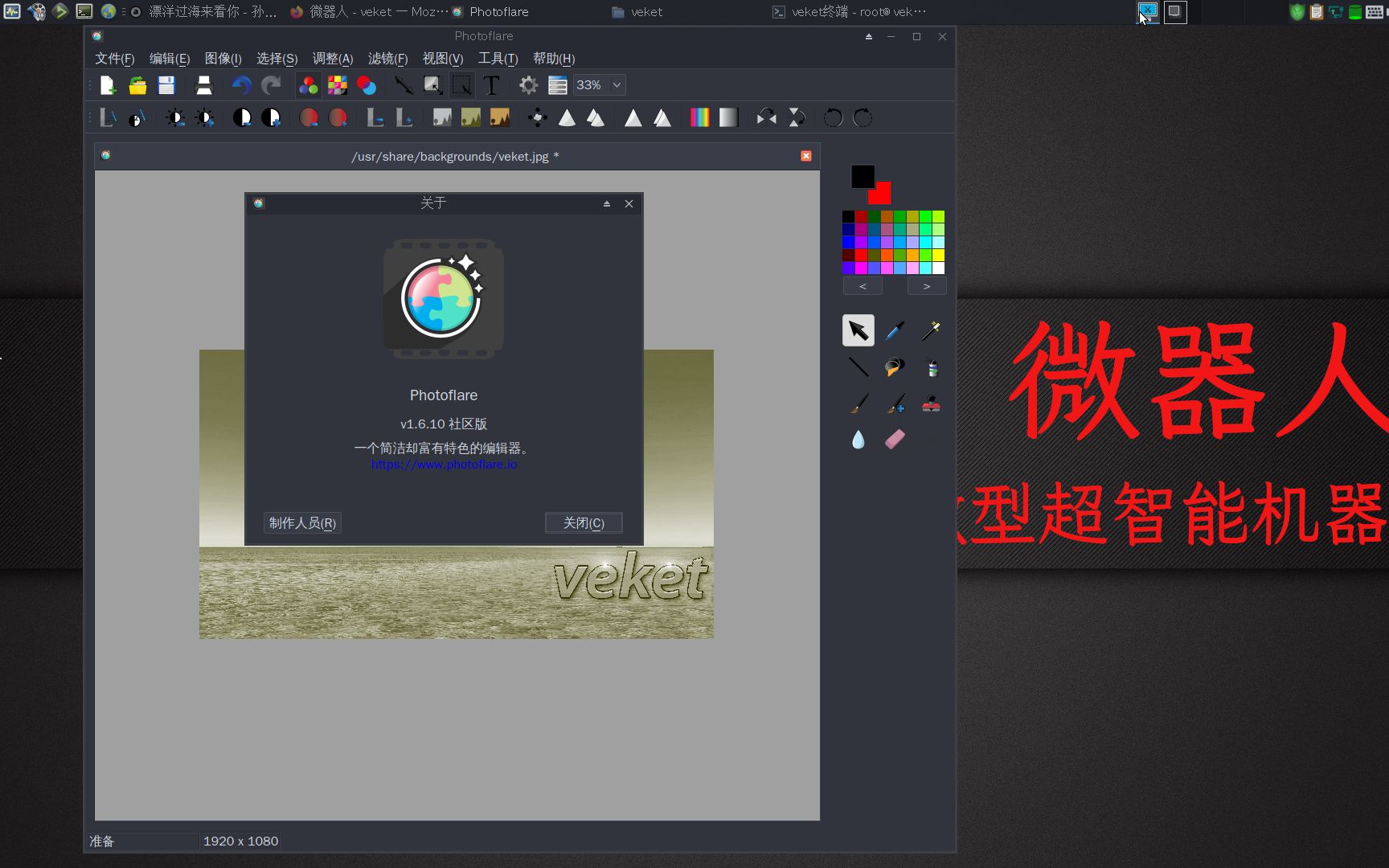Open the https://www.photoflare.io link

pyautogui.click(x=444, y=465)
